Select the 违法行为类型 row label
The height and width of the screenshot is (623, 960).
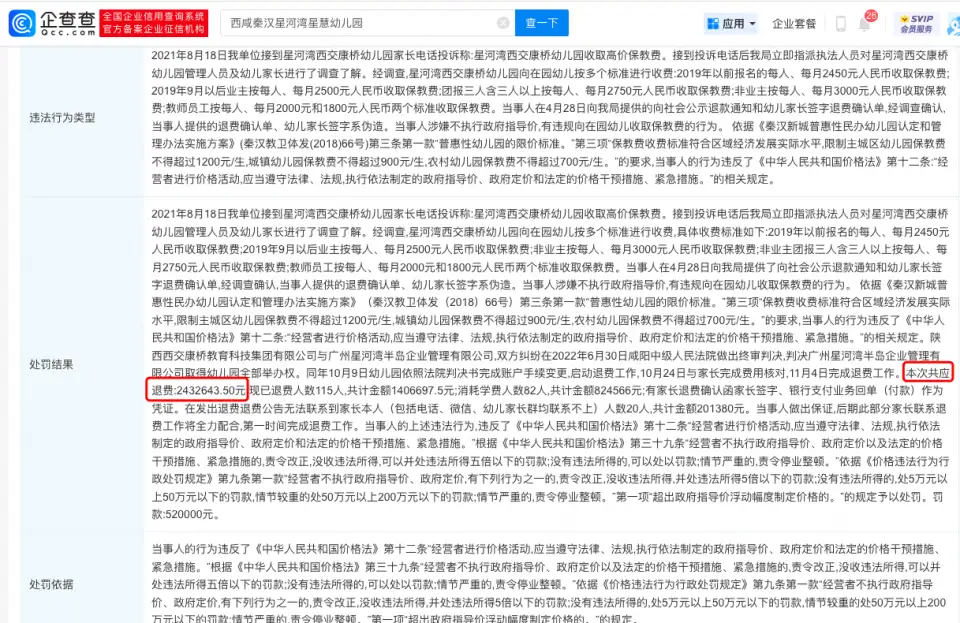[x=63, y=118]
